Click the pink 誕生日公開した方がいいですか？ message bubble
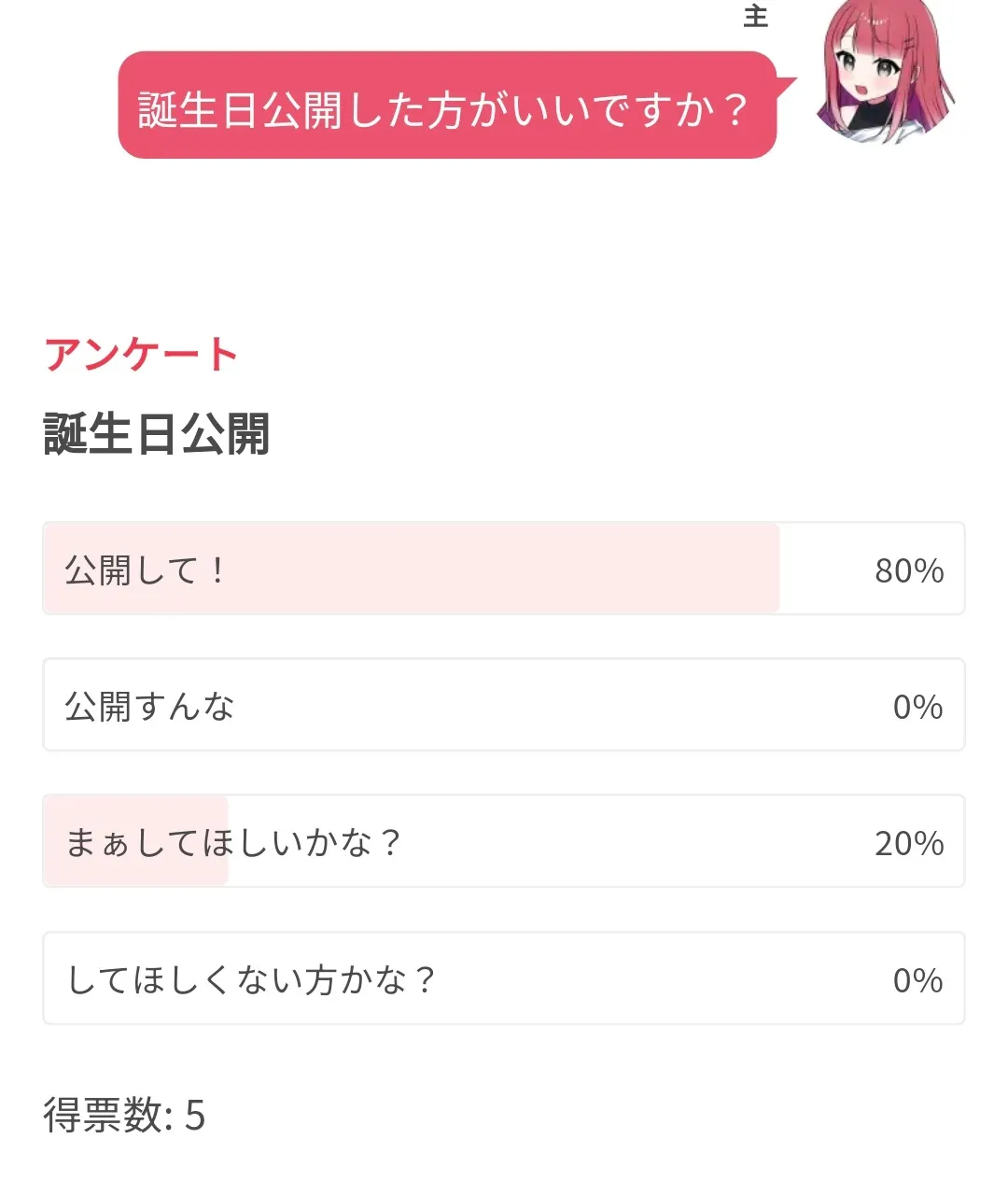This screenshot has width=1008, height=1195. (x=447, y=105)
